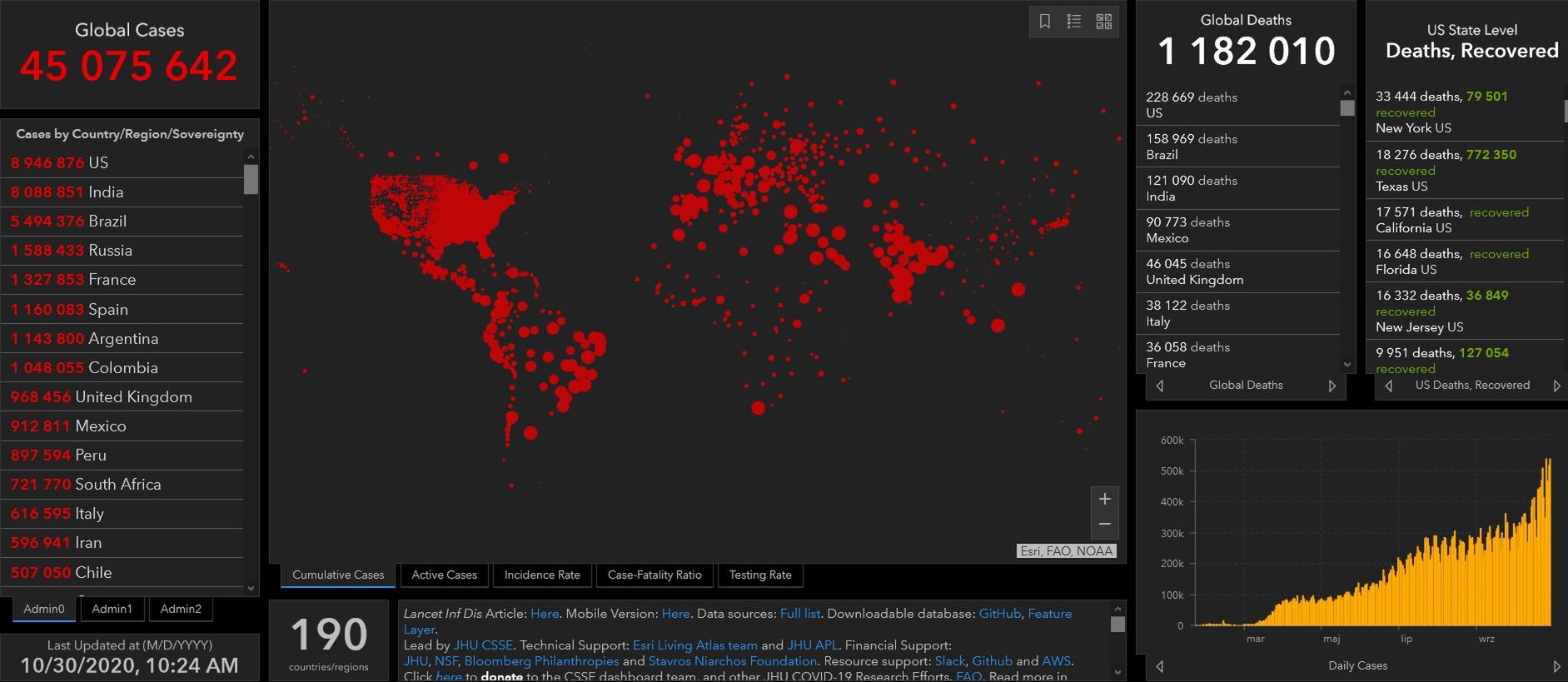
Task: Zoom in on the map with plus button
Action: 1105,500
